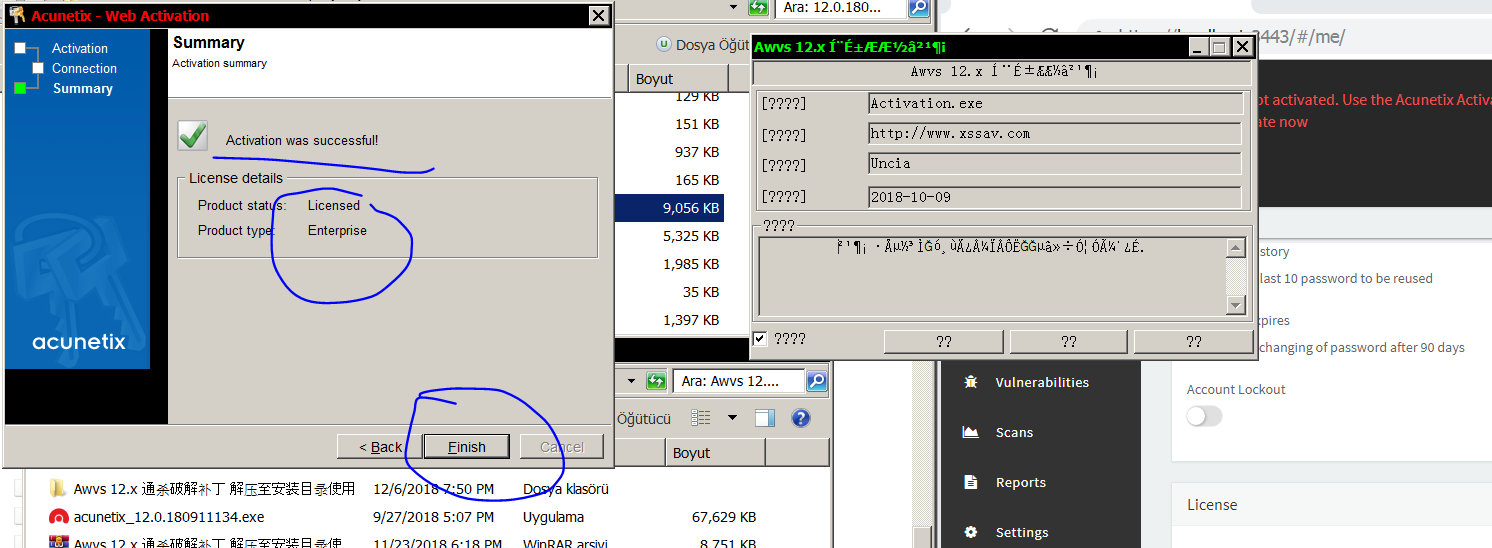Click the patch log scroll-down arrow
The width and height of the screenshot is (1492, 548).
coord(1236,305)
